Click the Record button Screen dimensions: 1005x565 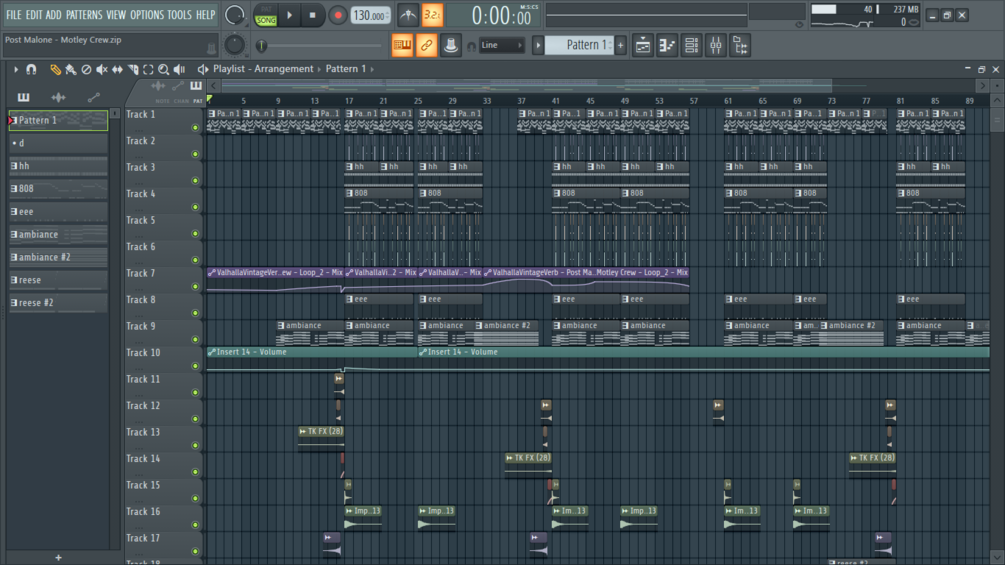pyautogui.click(x=337, y=15)
